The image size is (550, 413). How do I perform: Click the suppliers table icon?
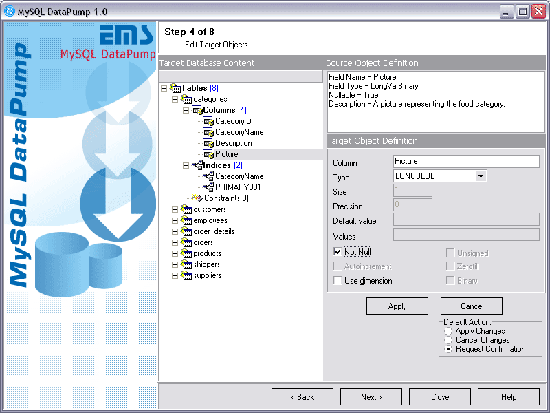[186, 275]
